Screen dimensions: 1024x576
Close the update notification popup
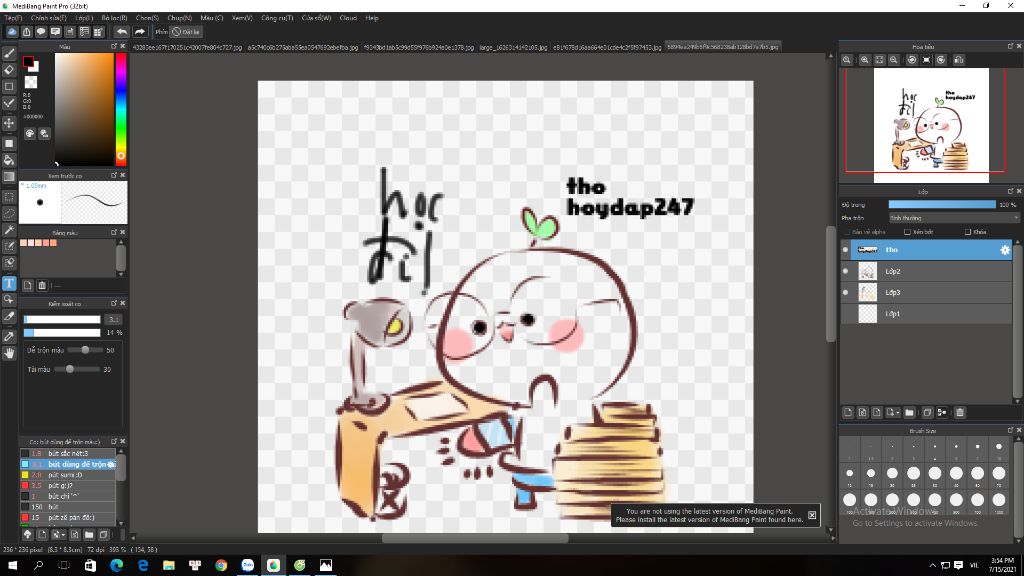point(812,515)
